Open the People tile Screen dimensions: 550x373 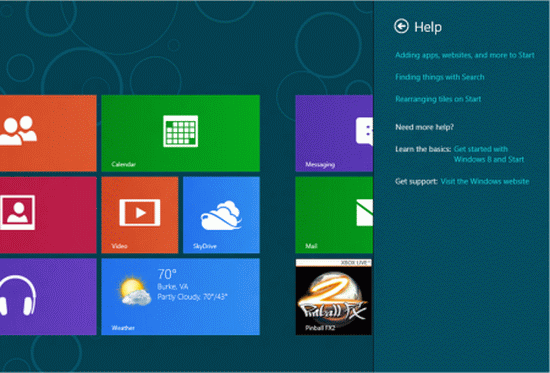click(48, 133)
